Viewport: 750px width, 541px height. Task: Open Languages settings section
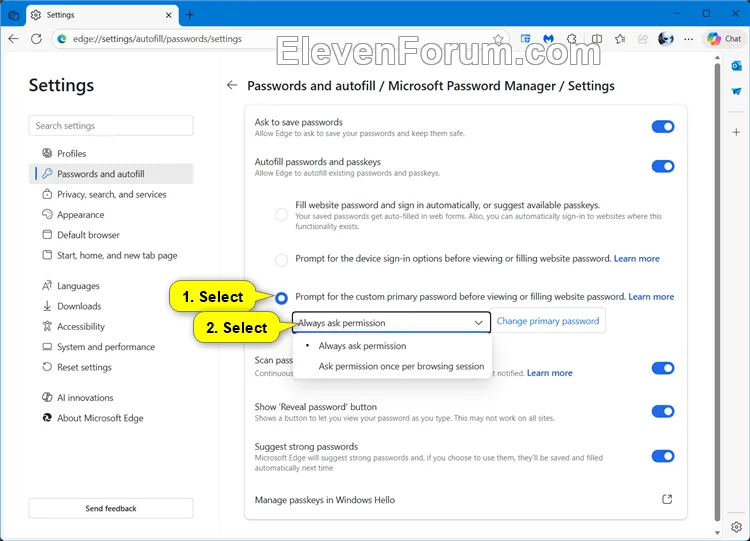[111, 286]
